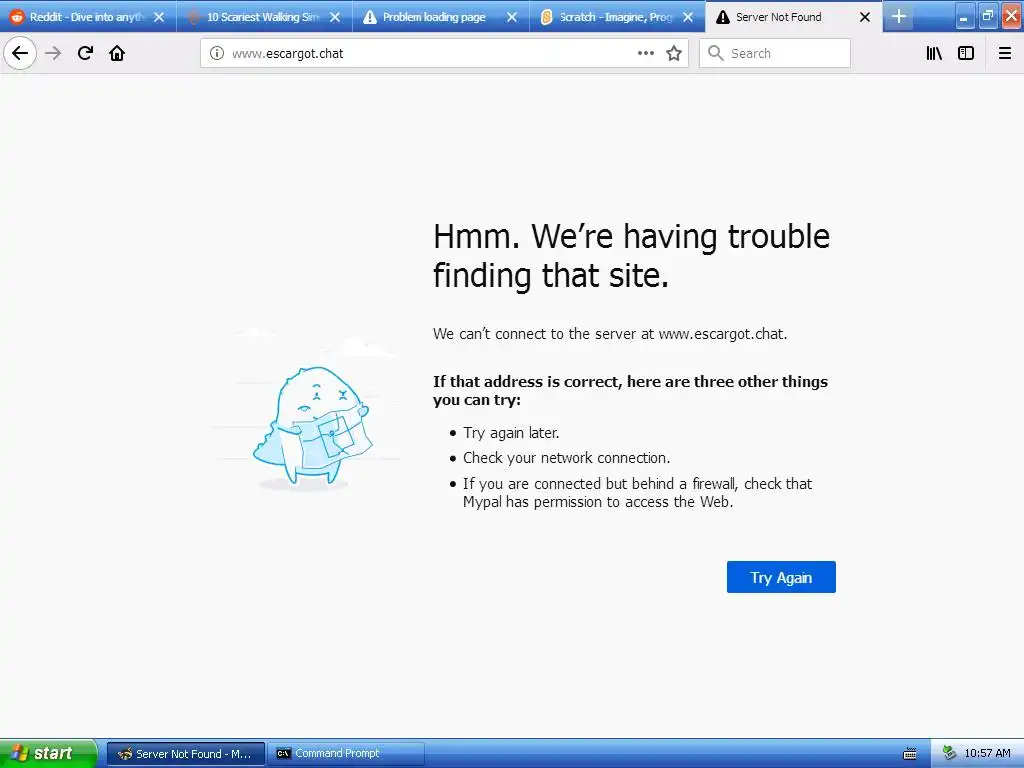The image size is (1024, 768).
Task: Close the Scratch tab
Action: point(688,17)
